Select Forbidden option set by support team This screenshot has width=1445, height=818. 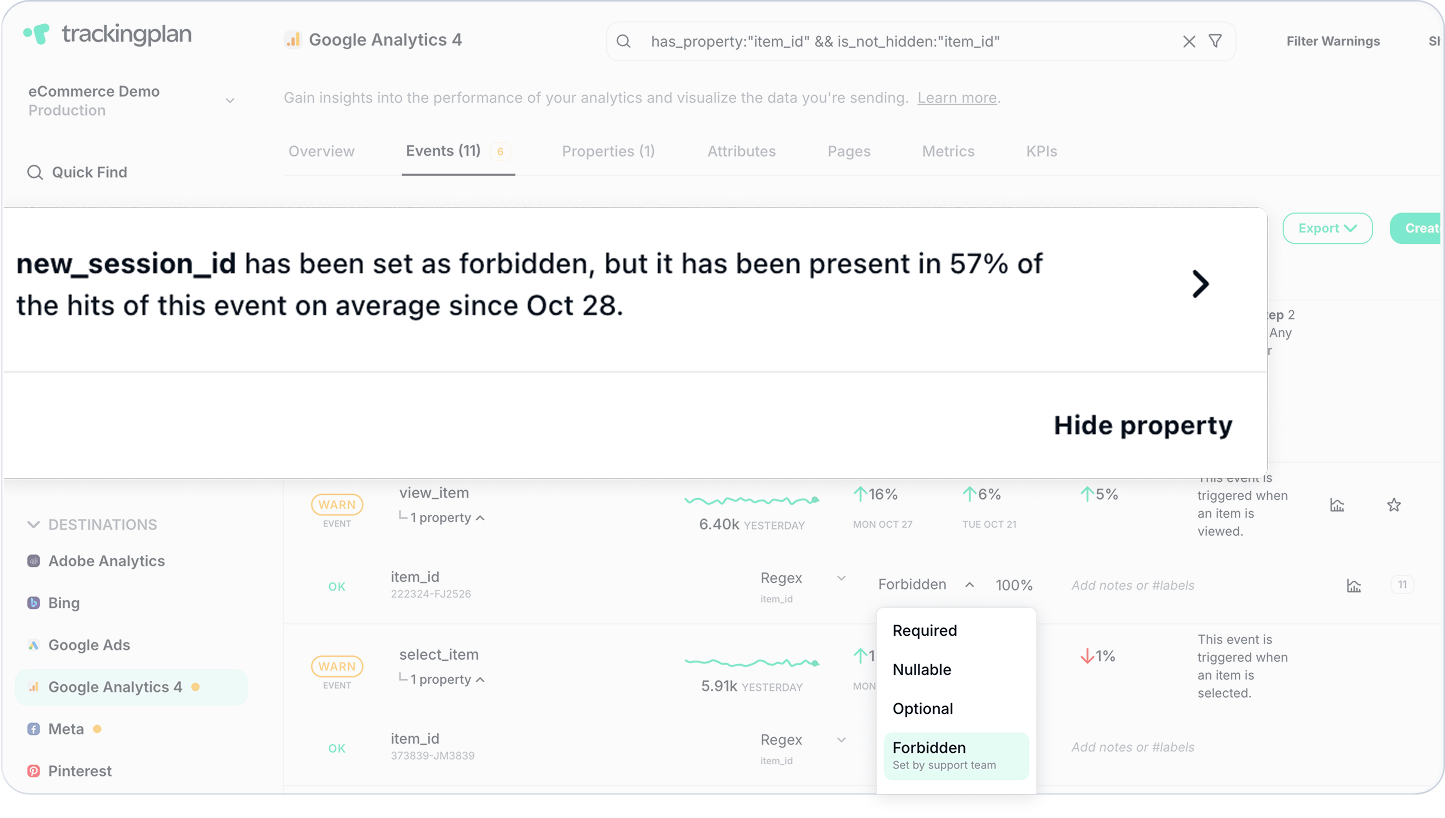956,756
